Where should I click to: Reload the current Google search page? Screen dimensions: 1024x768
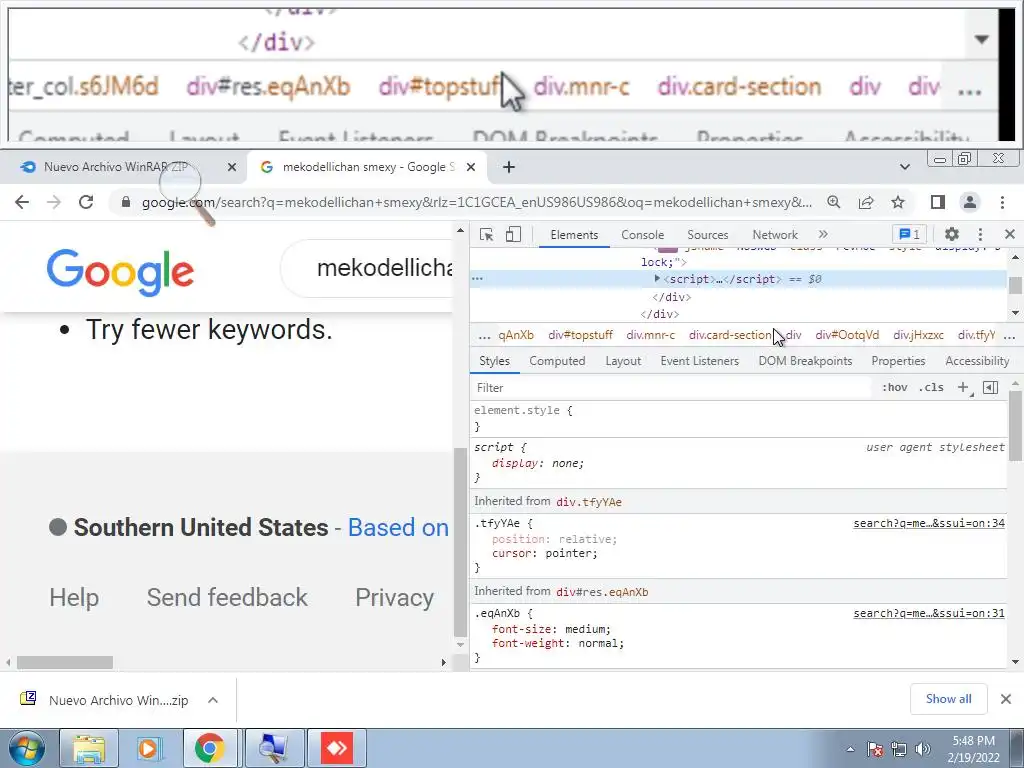[x=86, y=202]
